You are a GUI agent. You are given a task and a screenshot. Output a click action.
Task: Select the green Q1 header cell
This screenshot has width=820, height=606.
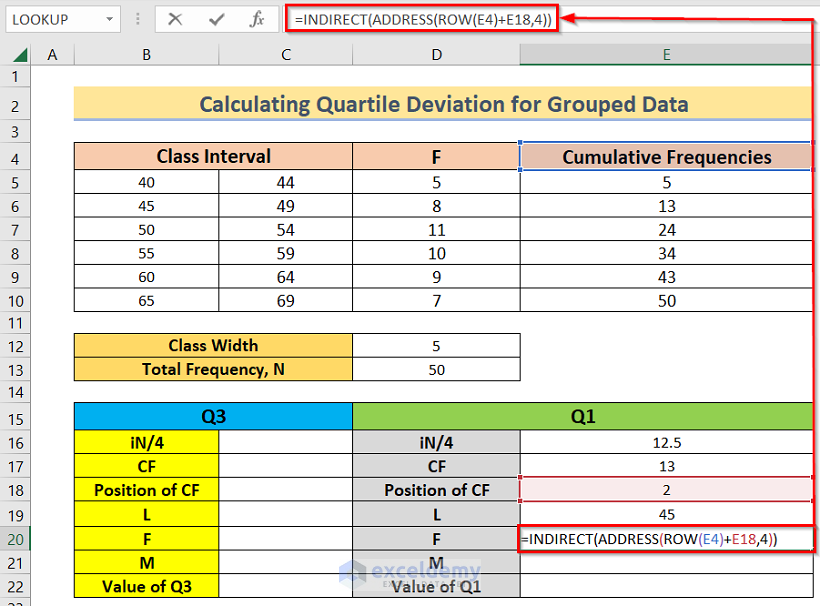(x=583, y=417)
